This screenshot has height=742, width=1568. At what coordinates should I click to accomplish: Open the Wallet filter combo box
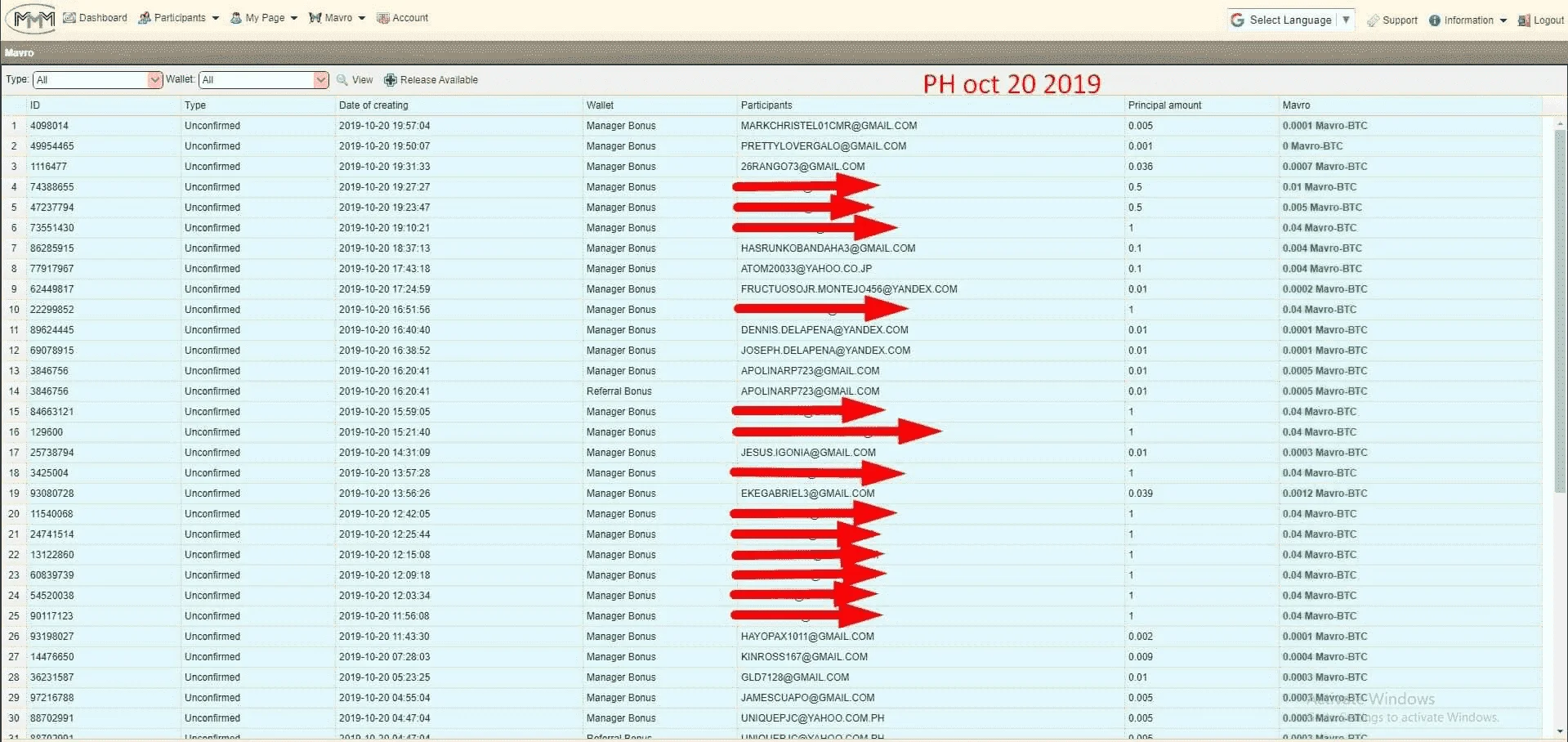[x=264, y=80]
